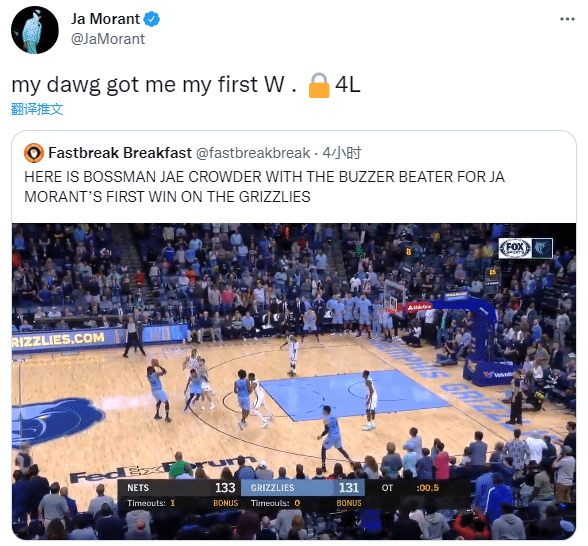Click the main tweet text
Screen dimensions: 588x546
pyautogui.click(x=186, y=85)
